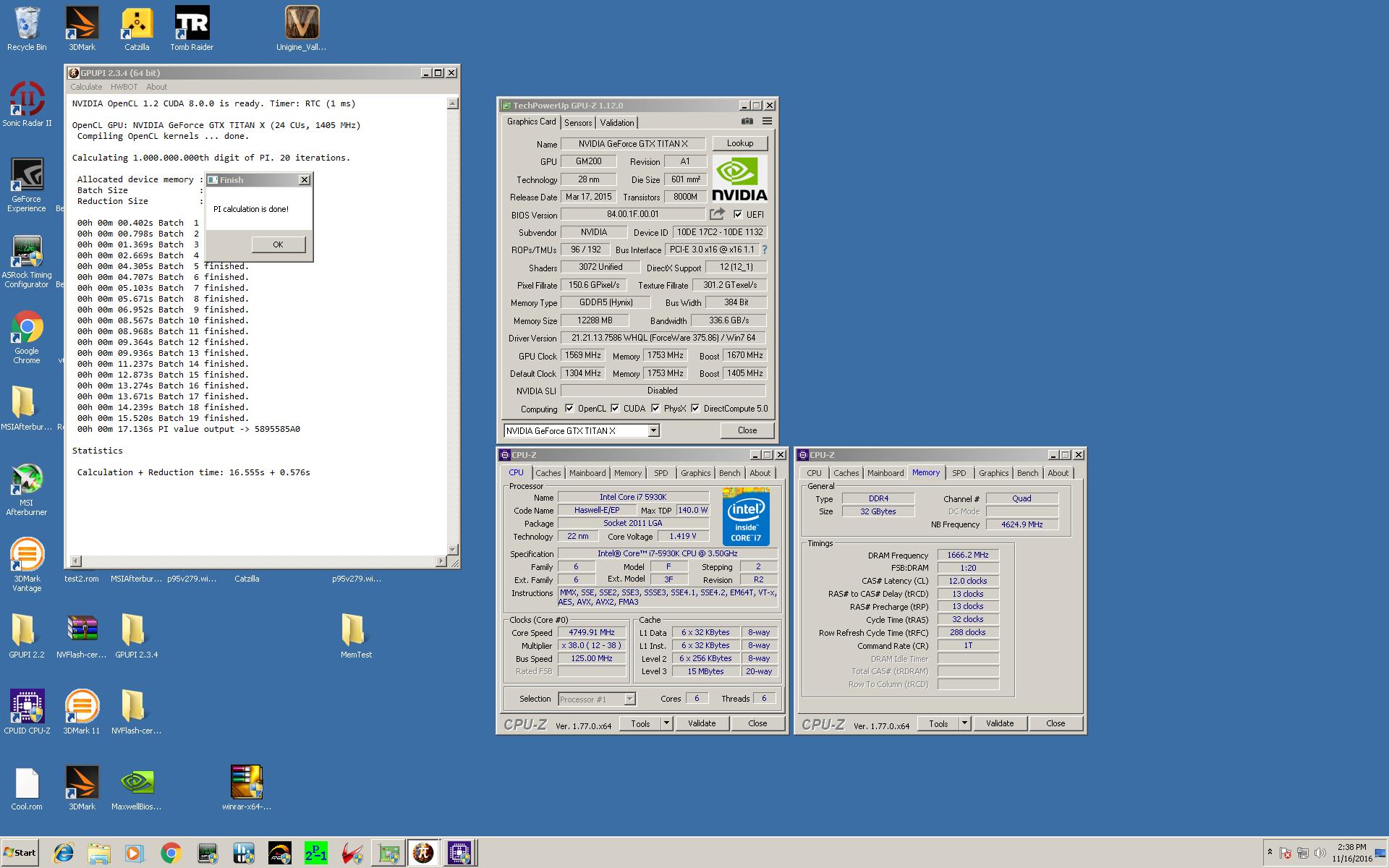Click the GPUPI vertical scrollbar up arrow
Viewport: 1389px width, 868px height.
453,103
